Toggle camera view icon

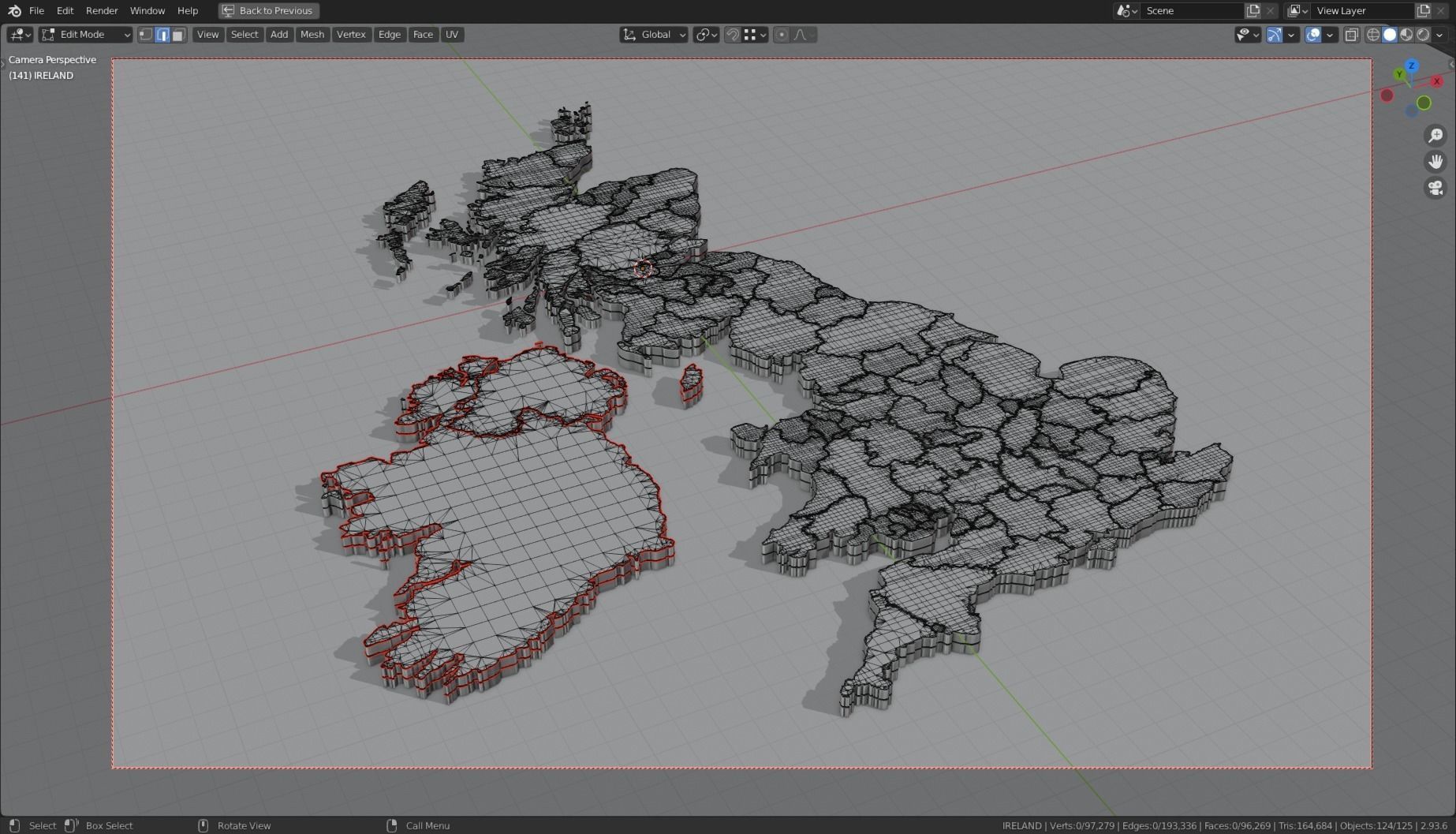coord(1435,188)
